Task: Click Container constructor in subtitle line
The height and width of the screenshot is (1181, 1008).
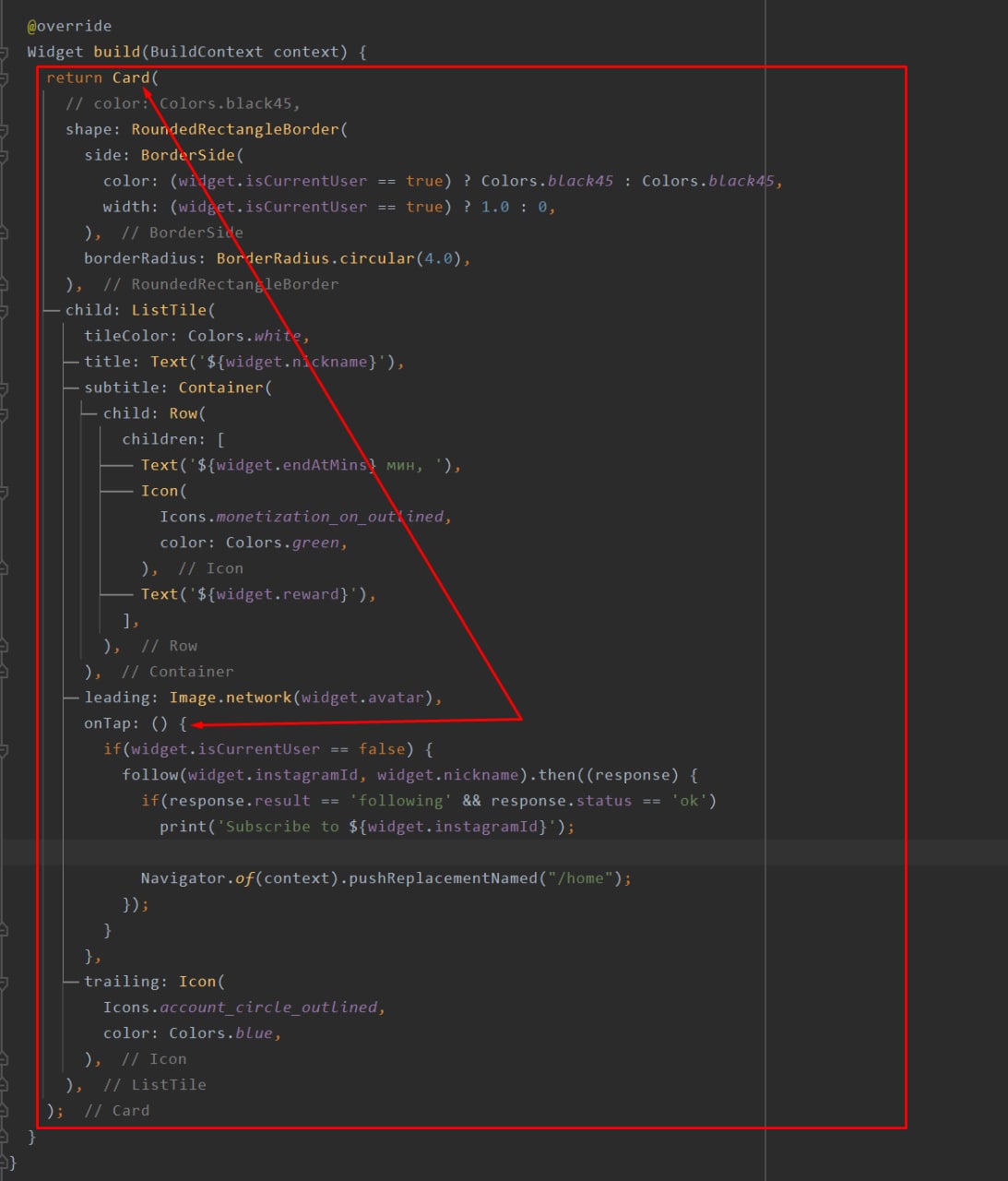Action: coord(220,388)
